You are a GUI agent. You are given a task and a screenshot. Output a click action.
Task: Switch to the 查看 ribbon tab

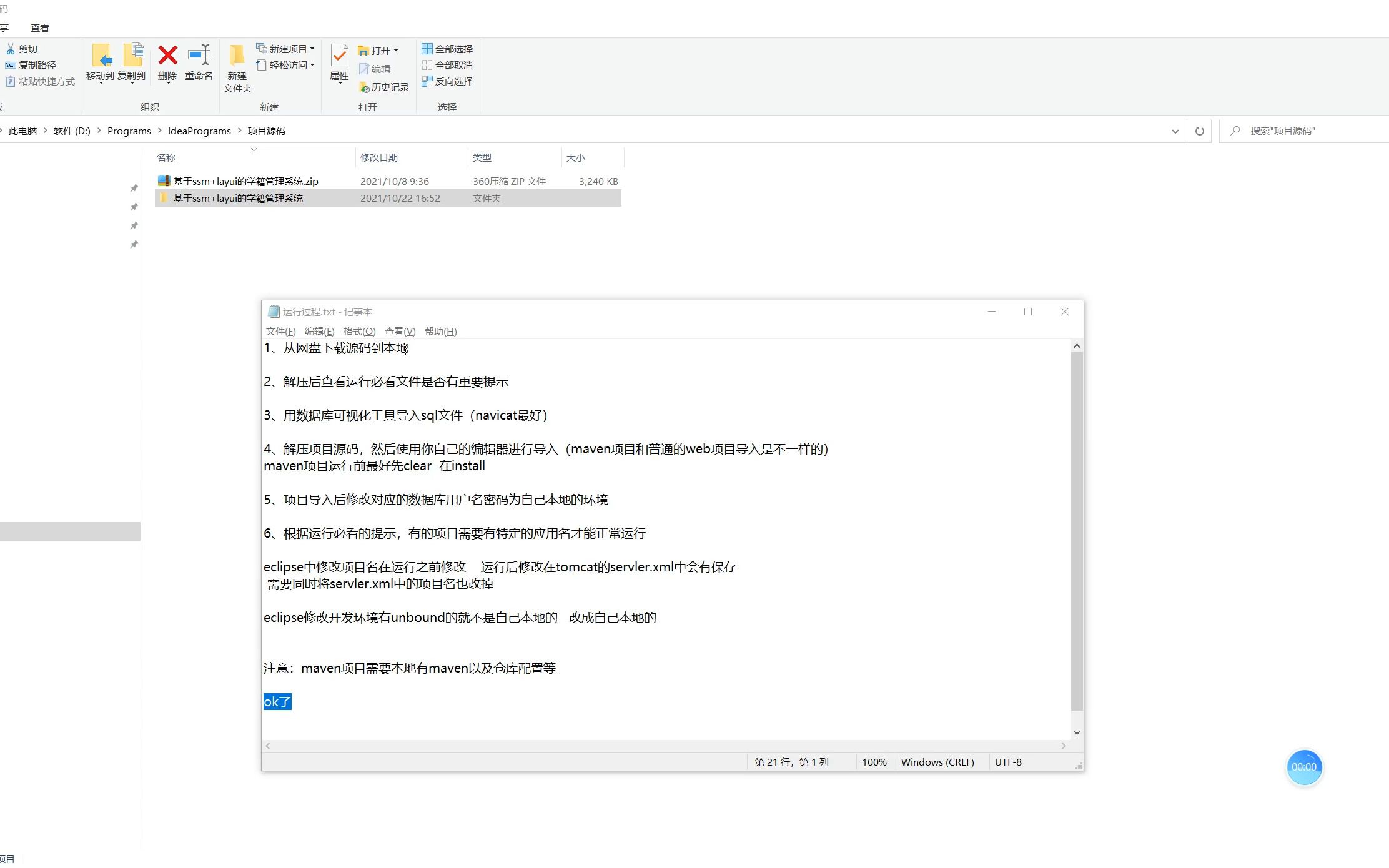click(x=39, y=27)
